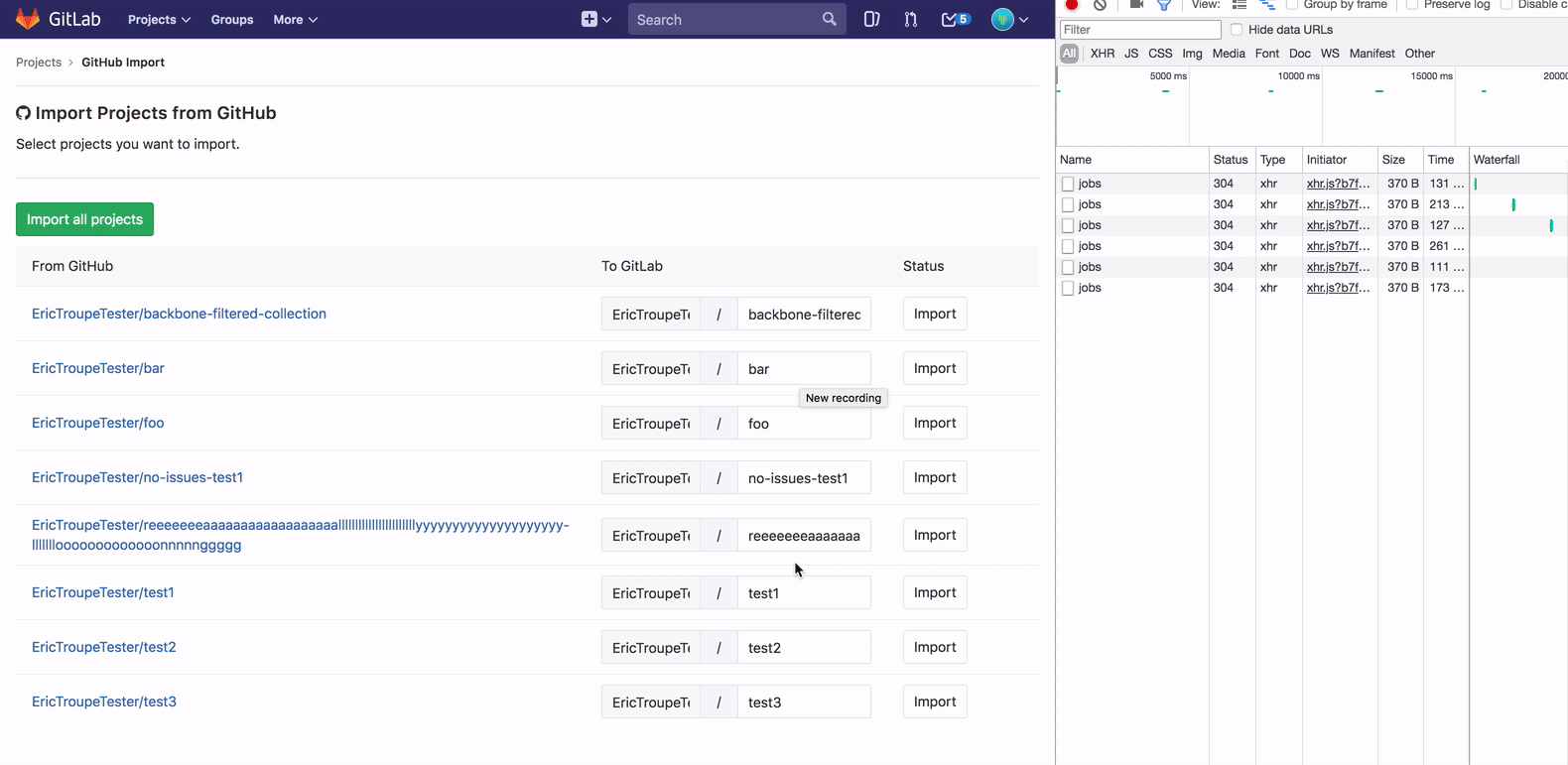
Task: Filter network requests by XHR
Action: pos(1102,54)
